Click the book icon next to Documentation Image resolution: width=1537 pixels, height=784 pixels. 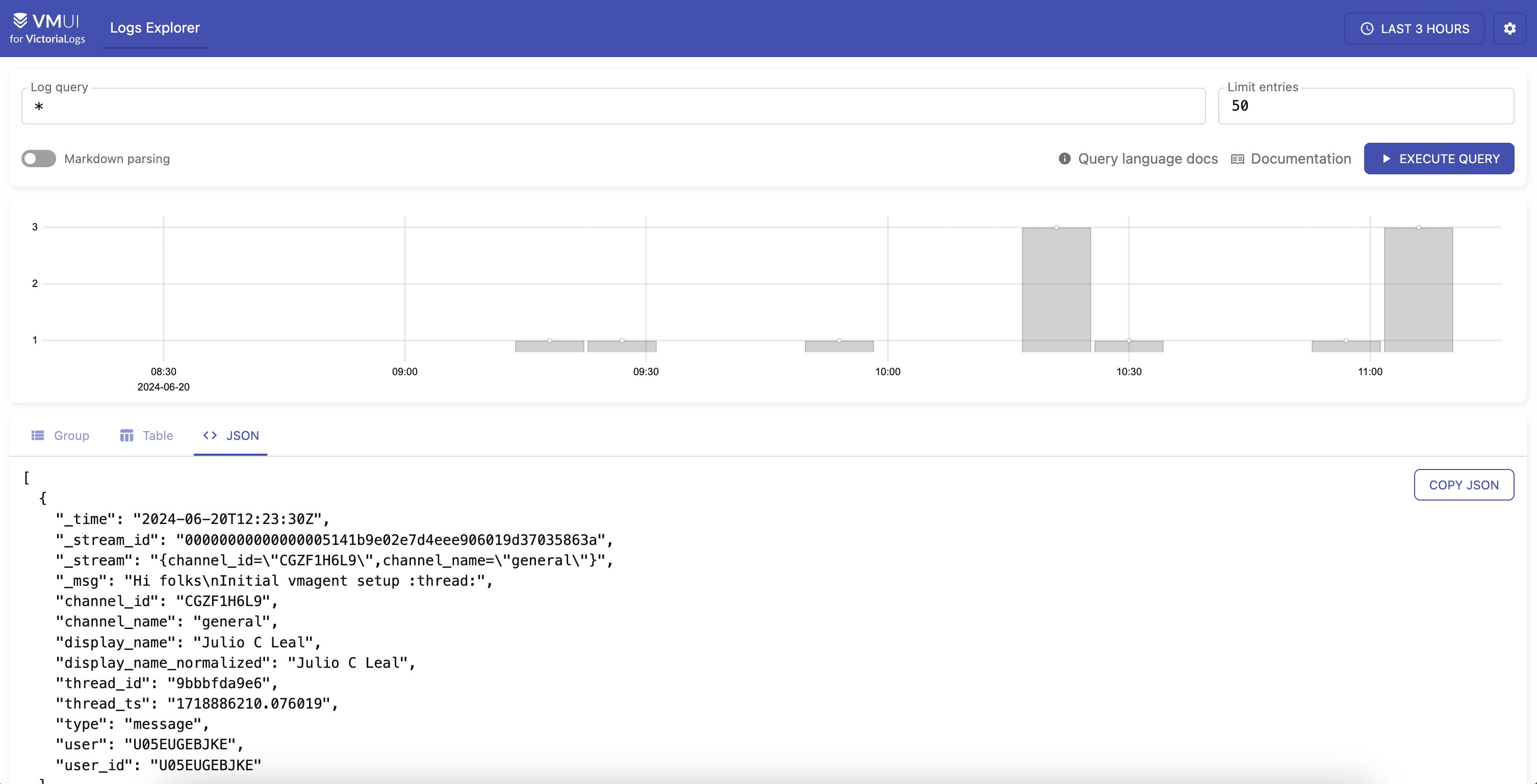tap(1238, 159)
